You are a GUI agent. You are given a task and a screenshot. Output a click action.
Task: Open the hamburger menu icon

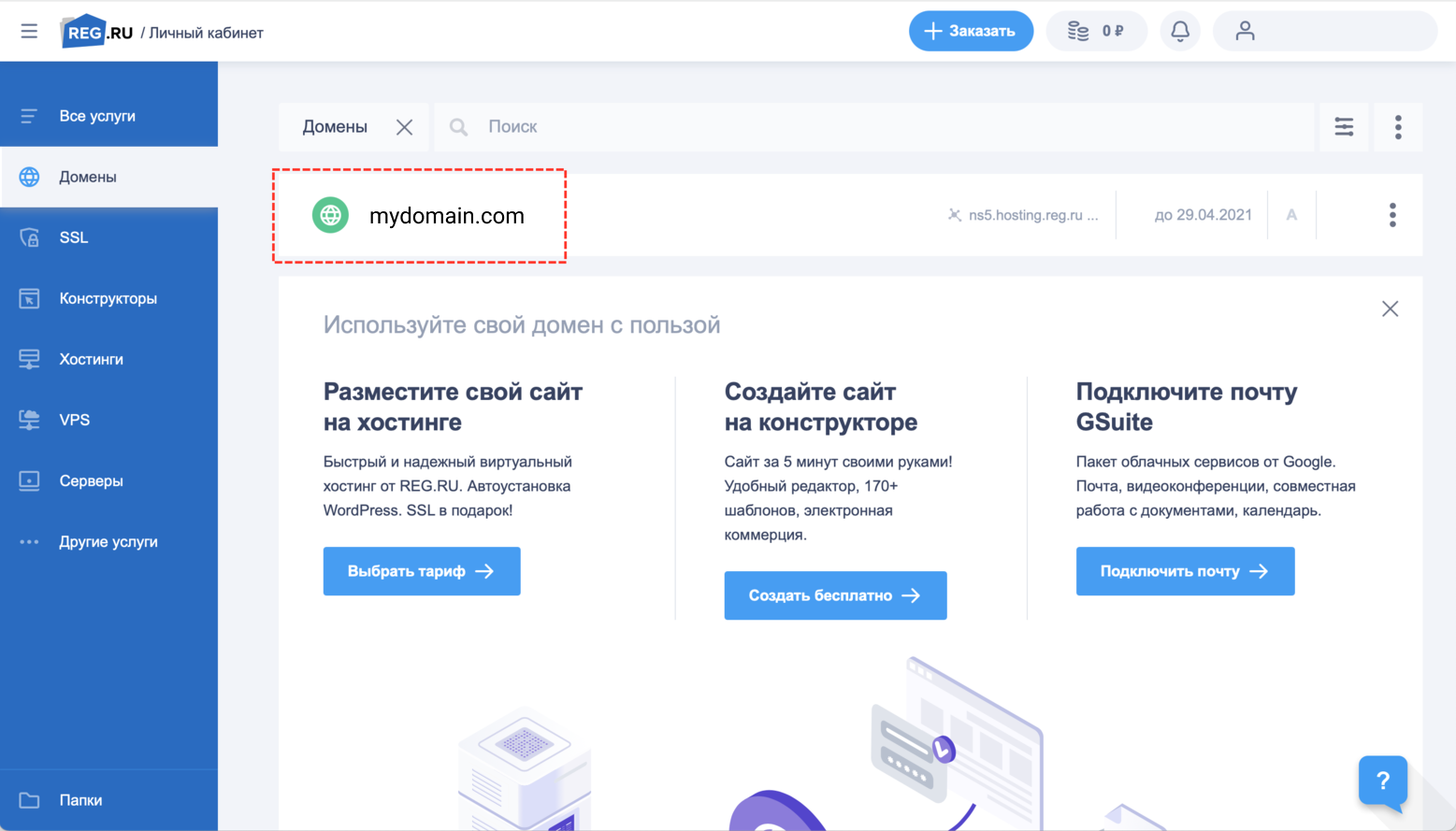click(x=29, y=31)
